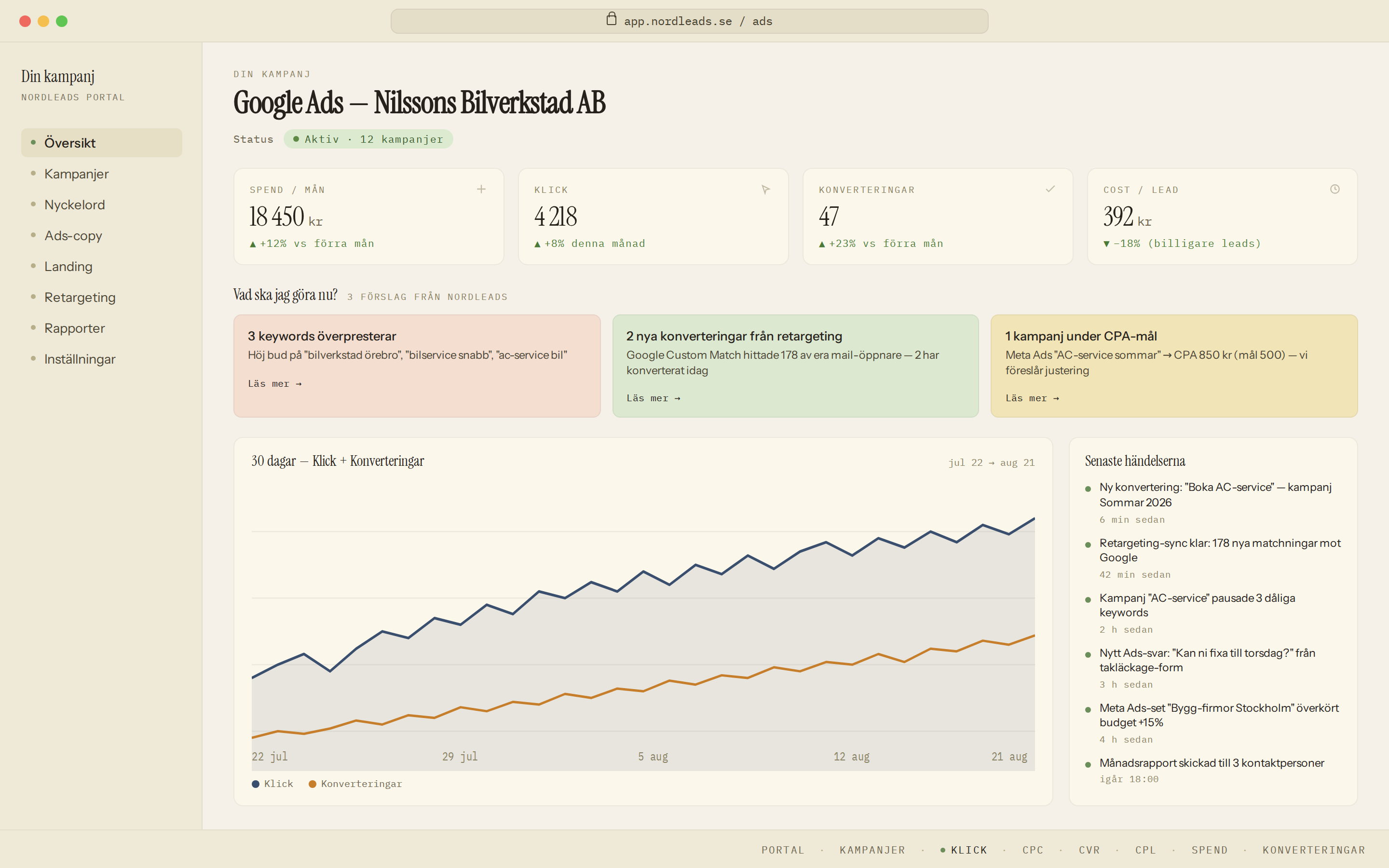Viewport: 1389px width, 868px height.
Task: Select SPEND in the footer bar
Action: 1210,850
